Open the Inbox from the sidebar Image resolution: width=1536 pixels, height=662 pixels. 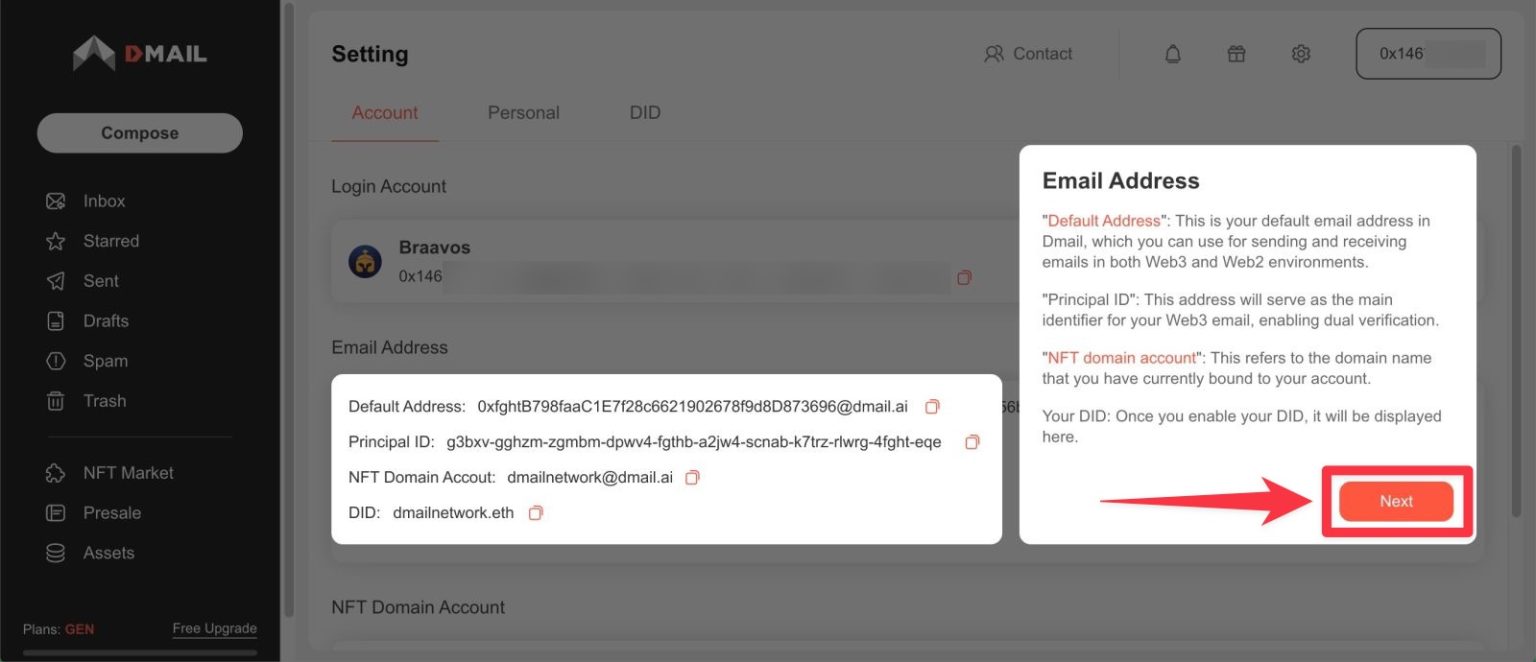click(103, 200)
